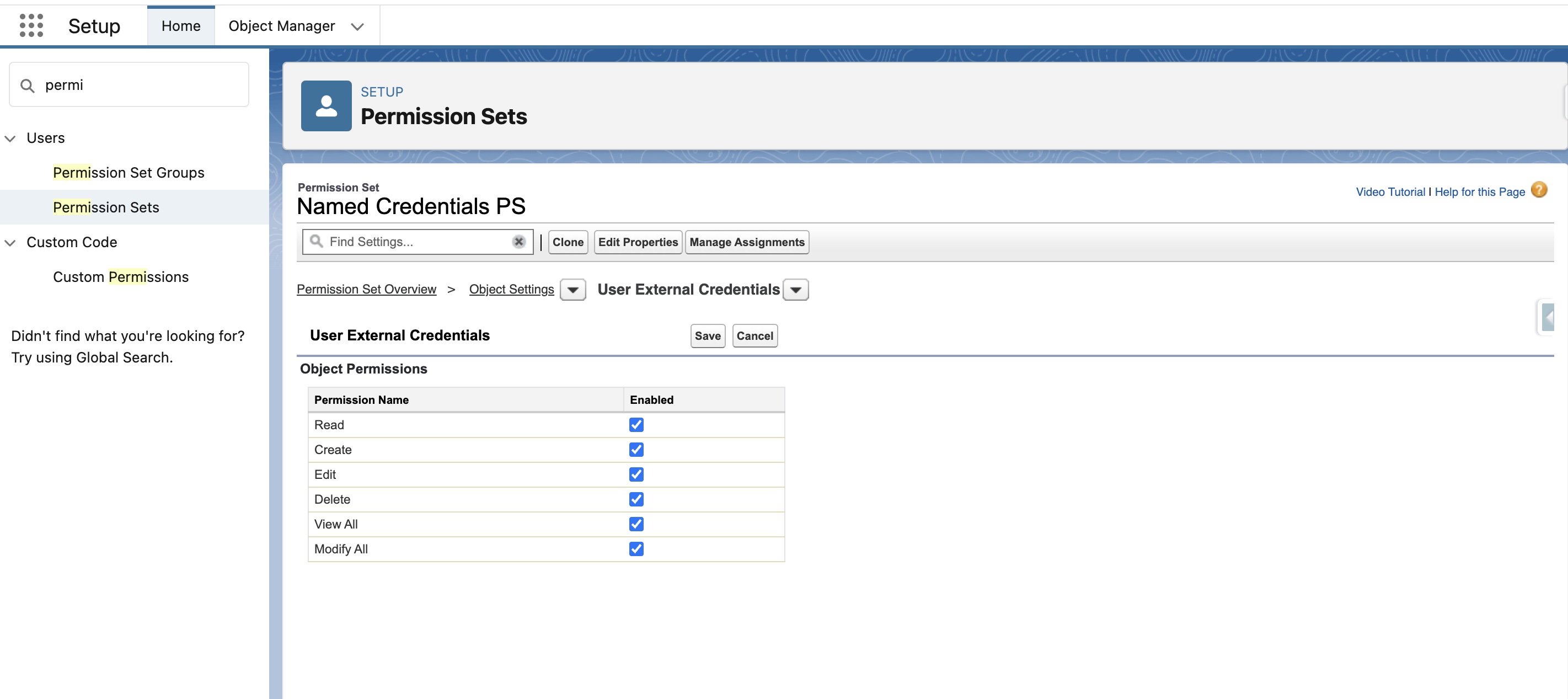Click the Quick Find magnifier icon
Screen dimensions: 1568x699
pos(28,86)
